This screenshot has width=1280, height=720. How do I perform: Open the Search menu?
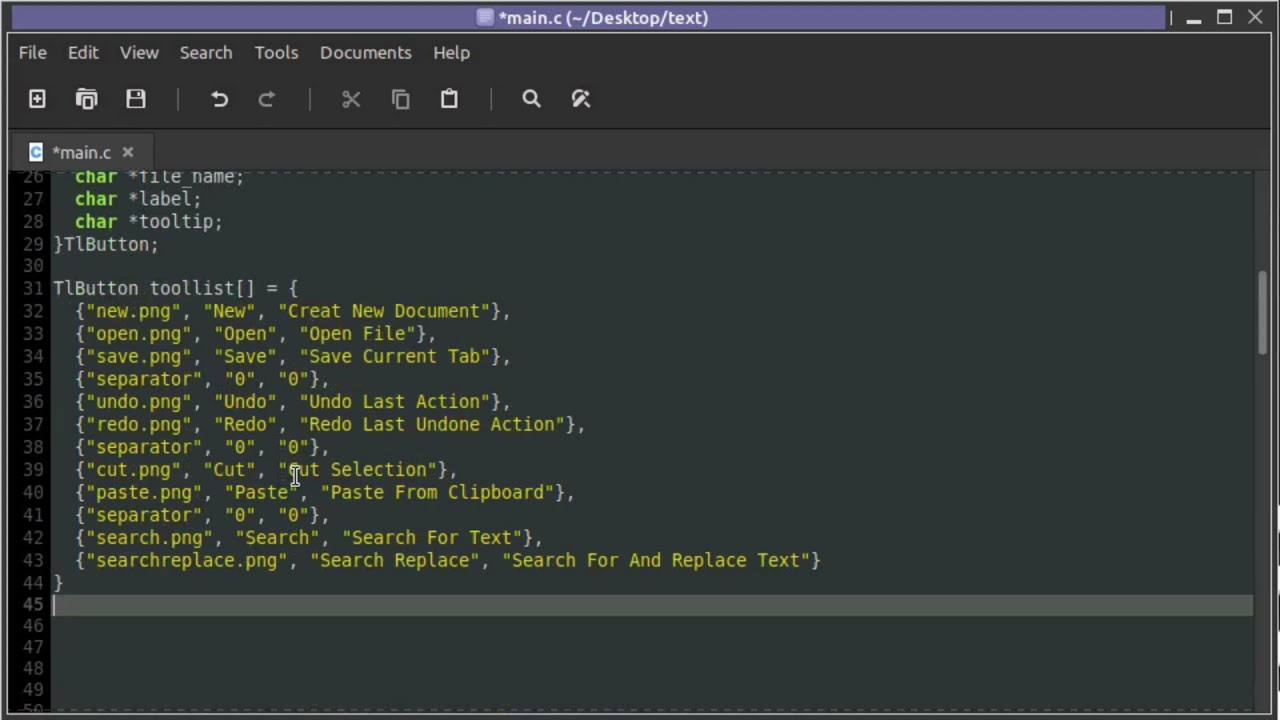pos(206,52)
